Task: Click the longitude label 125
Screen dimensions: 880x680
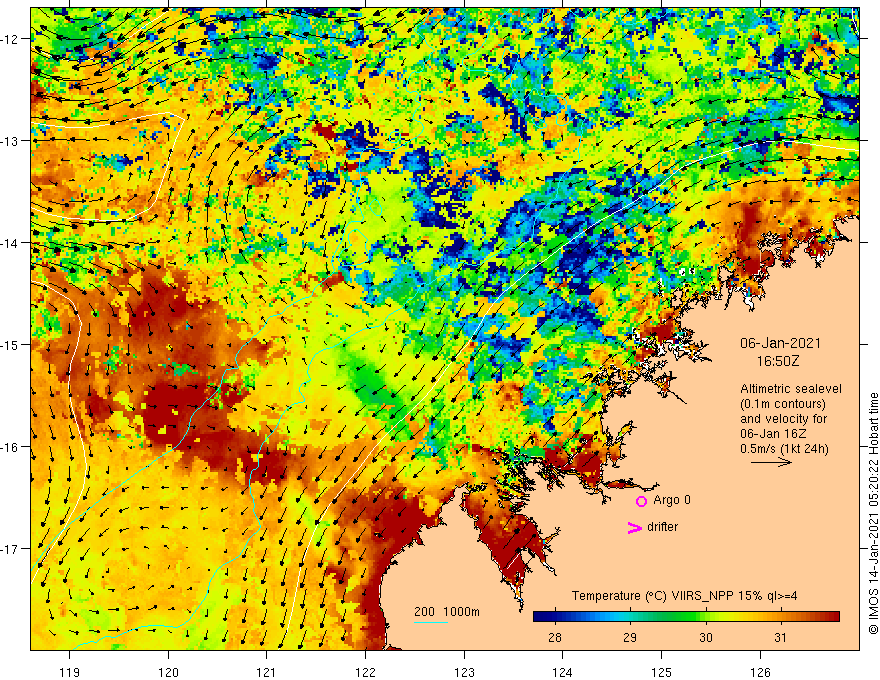Action: (662, 672)
